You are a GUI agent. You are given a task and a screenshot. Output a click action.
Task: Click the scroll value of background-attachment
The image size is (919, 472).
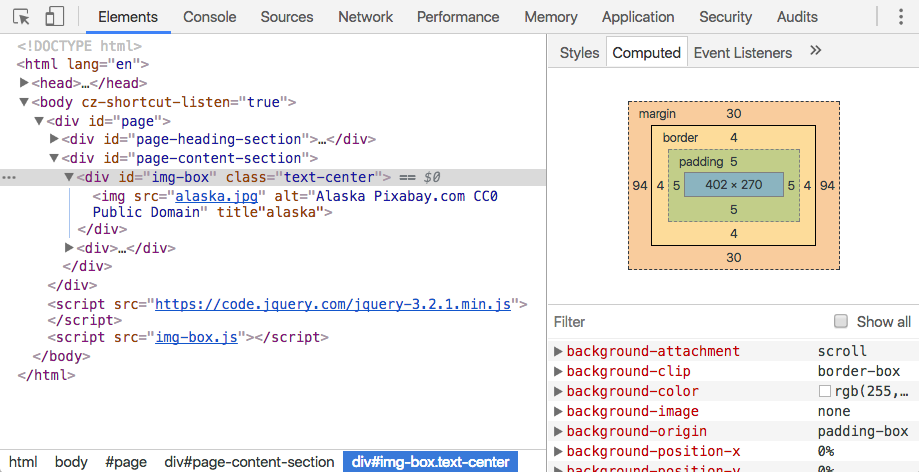tap(842, 351)
